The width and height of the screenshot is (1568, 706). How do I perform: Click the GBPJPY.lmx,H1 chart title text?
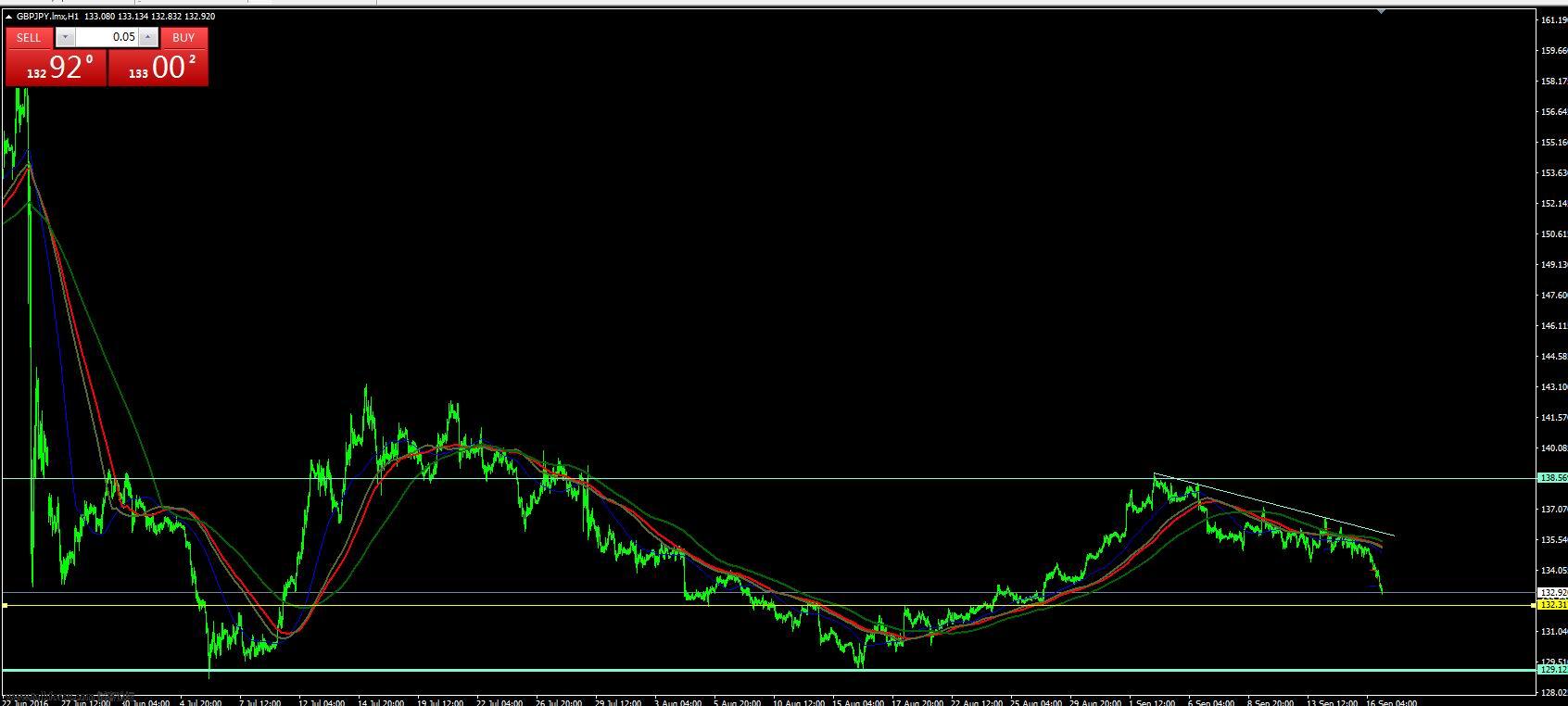click(47, 17)
